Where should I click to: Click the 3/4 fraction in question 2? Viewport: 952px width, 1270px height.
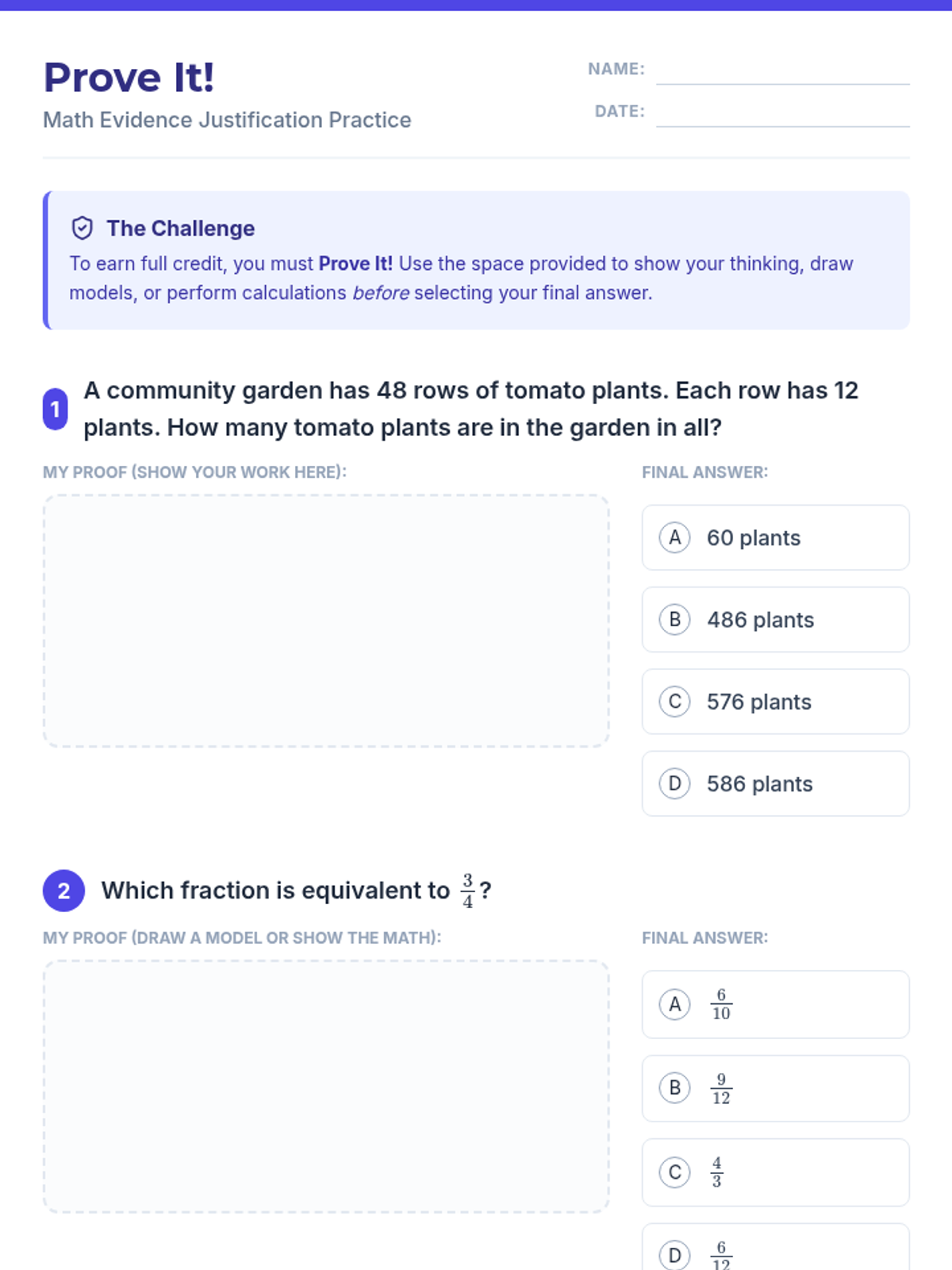pos(468,891)
